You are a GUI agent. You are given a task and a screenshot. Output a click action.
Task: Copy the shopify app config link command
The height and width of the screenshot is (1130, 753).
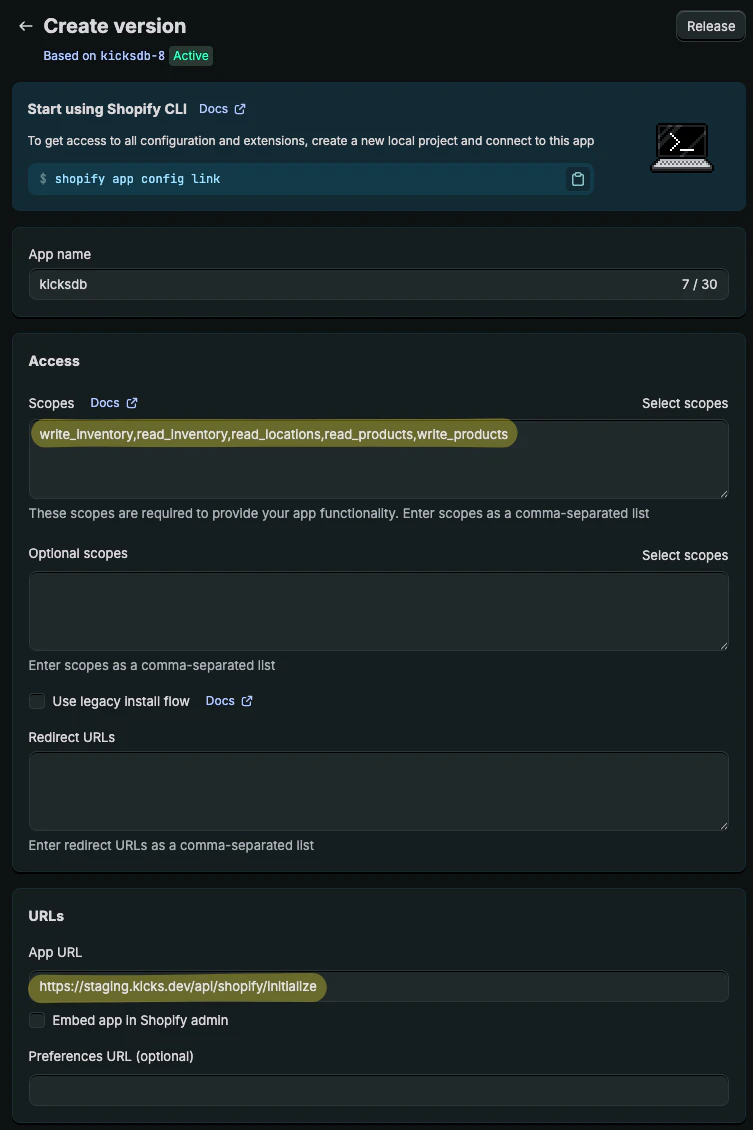pos(577,180)
